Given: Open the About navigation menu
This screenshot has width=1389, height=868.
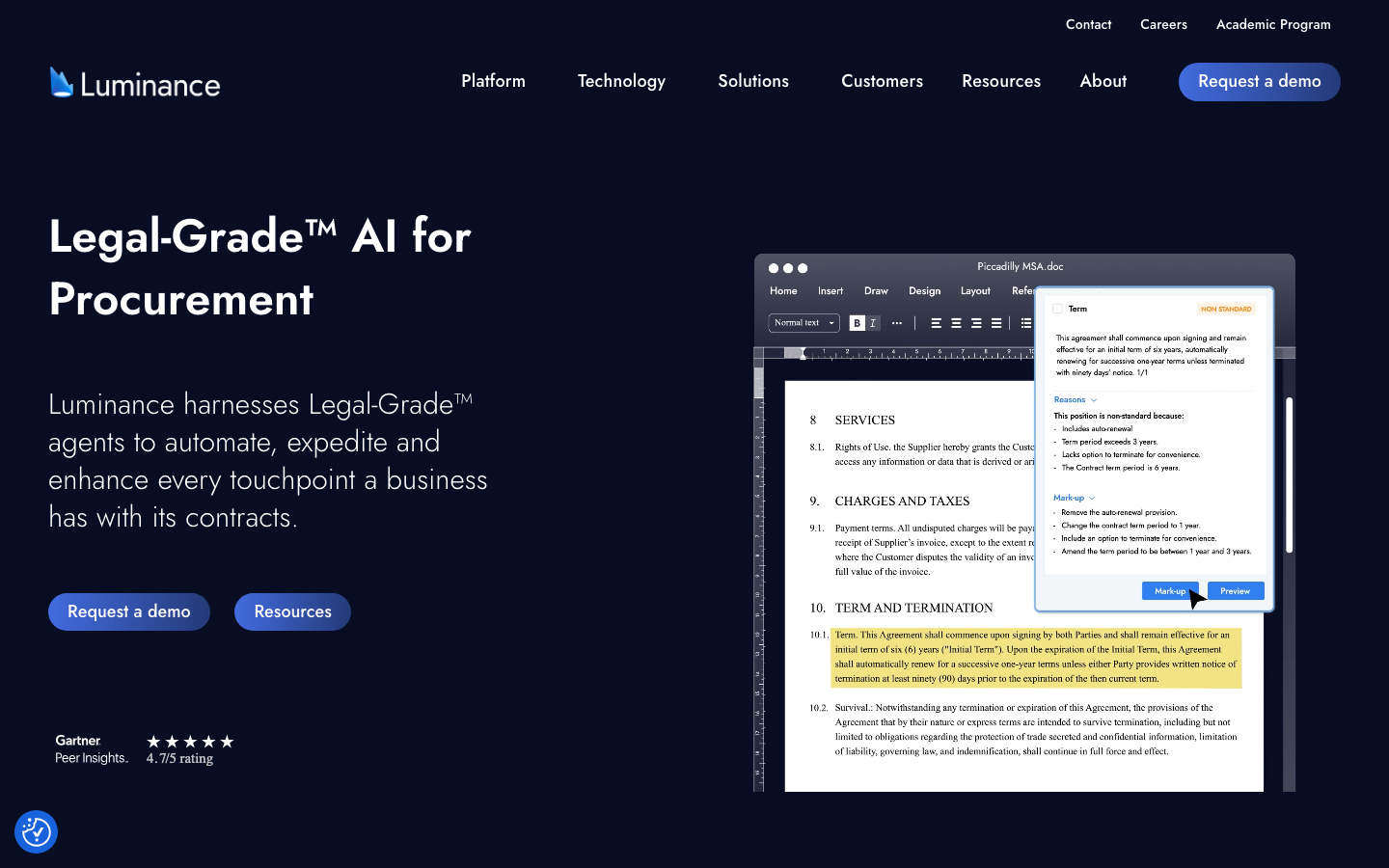Looking at the screenshot, I should point(1103,81).
